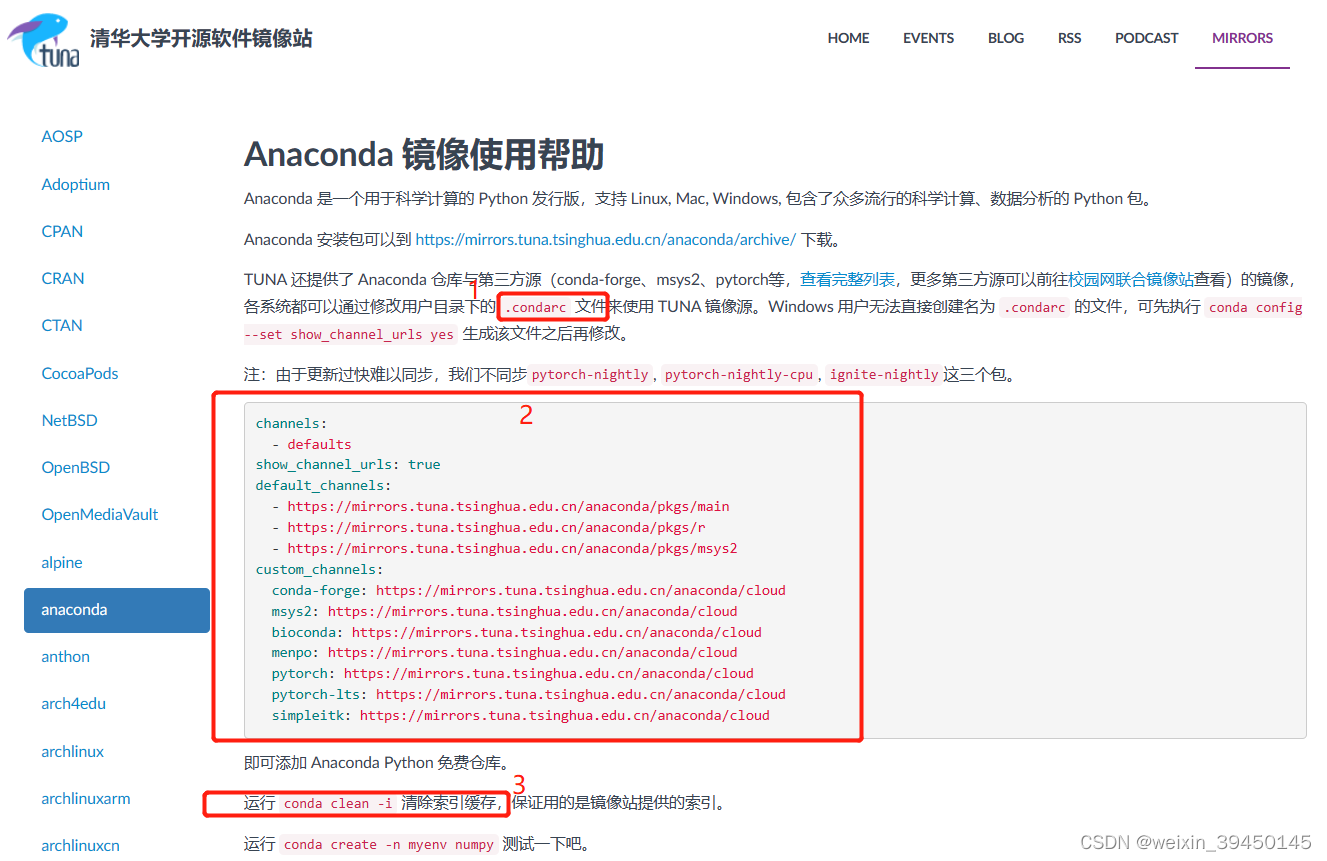Click the conda create -n myenv numpy command
This screenshot has height=861, width=1327.
pyautogui.click(x=389, y=845)
